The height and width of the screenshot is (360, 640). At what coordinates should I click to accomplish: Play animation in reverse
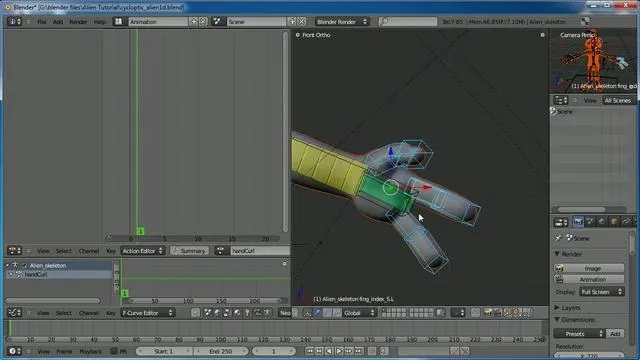[x=329, y=351]
